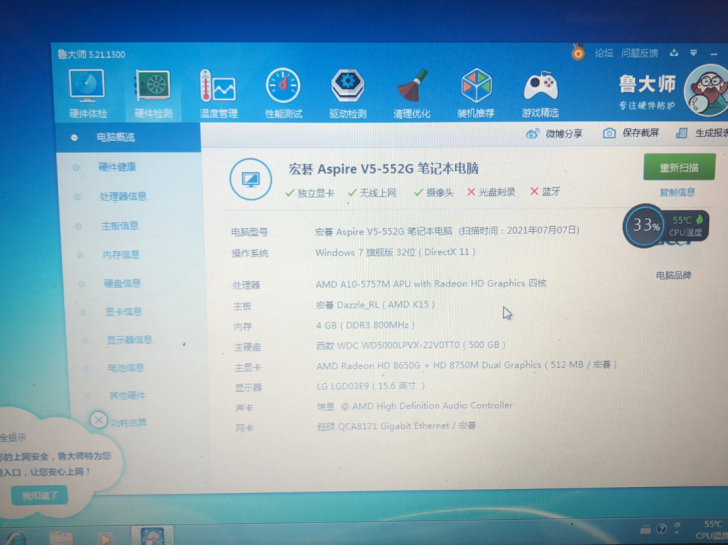Click the help icon in system tray
The height and width of the screenshot is (545, 728).
(x=662, y=529)
